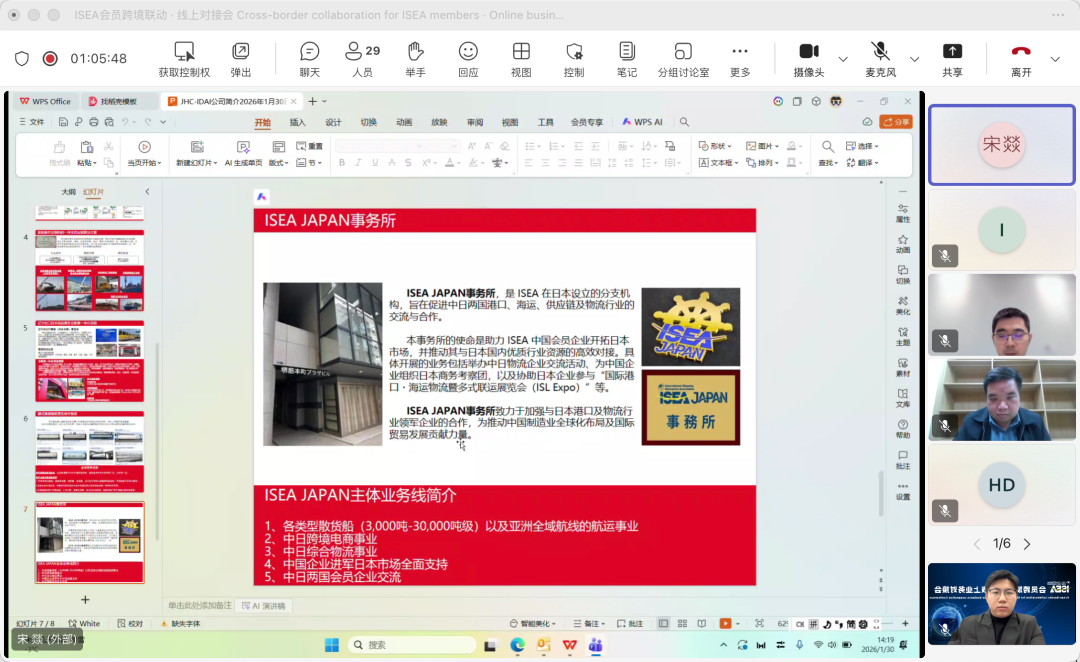Click the orange 分享 share button in WPS
Viewport: 1080px width, 662px height.
pyautogui.click(x=896, y=122)
